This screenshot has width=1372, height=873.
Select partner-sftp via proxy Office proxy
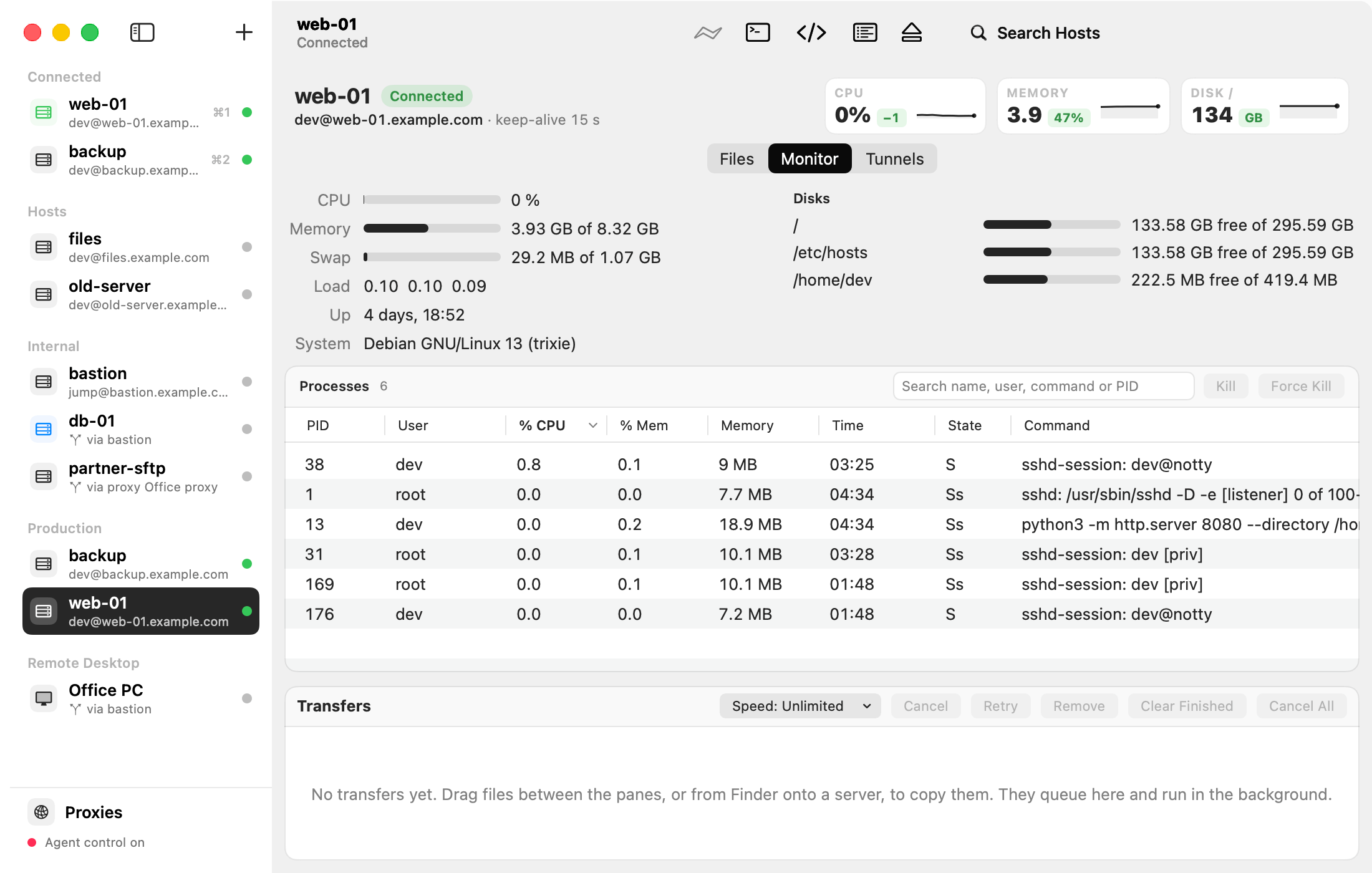tap(141, 476)
